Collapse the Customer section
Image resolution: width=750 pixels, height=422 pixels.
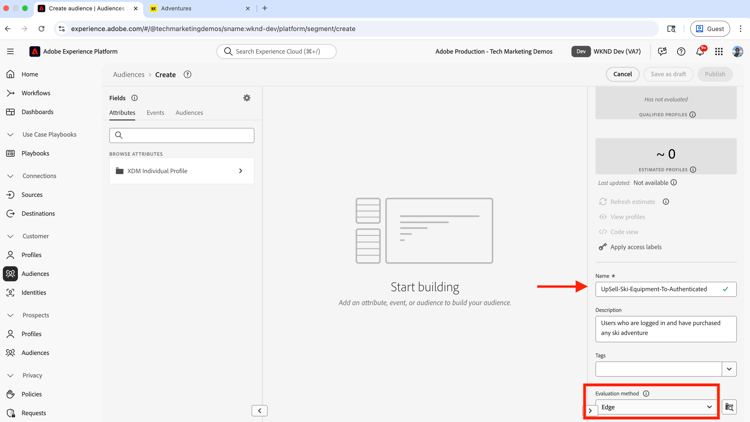10,236
